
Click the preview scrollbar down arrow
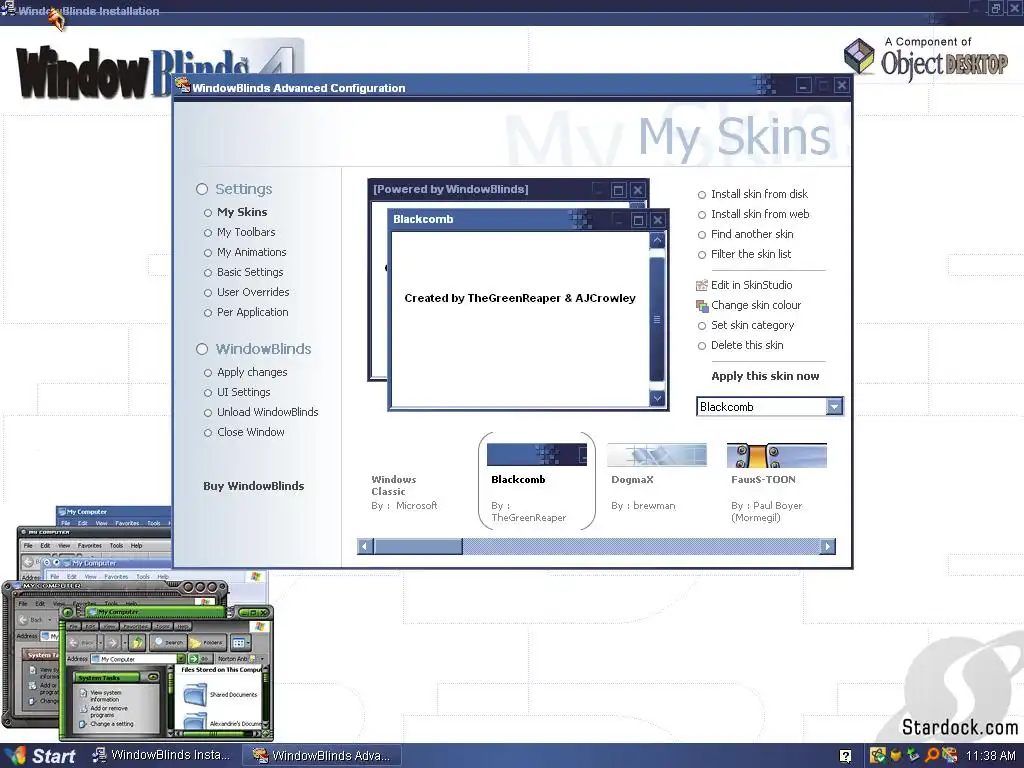tap(657, 398)
